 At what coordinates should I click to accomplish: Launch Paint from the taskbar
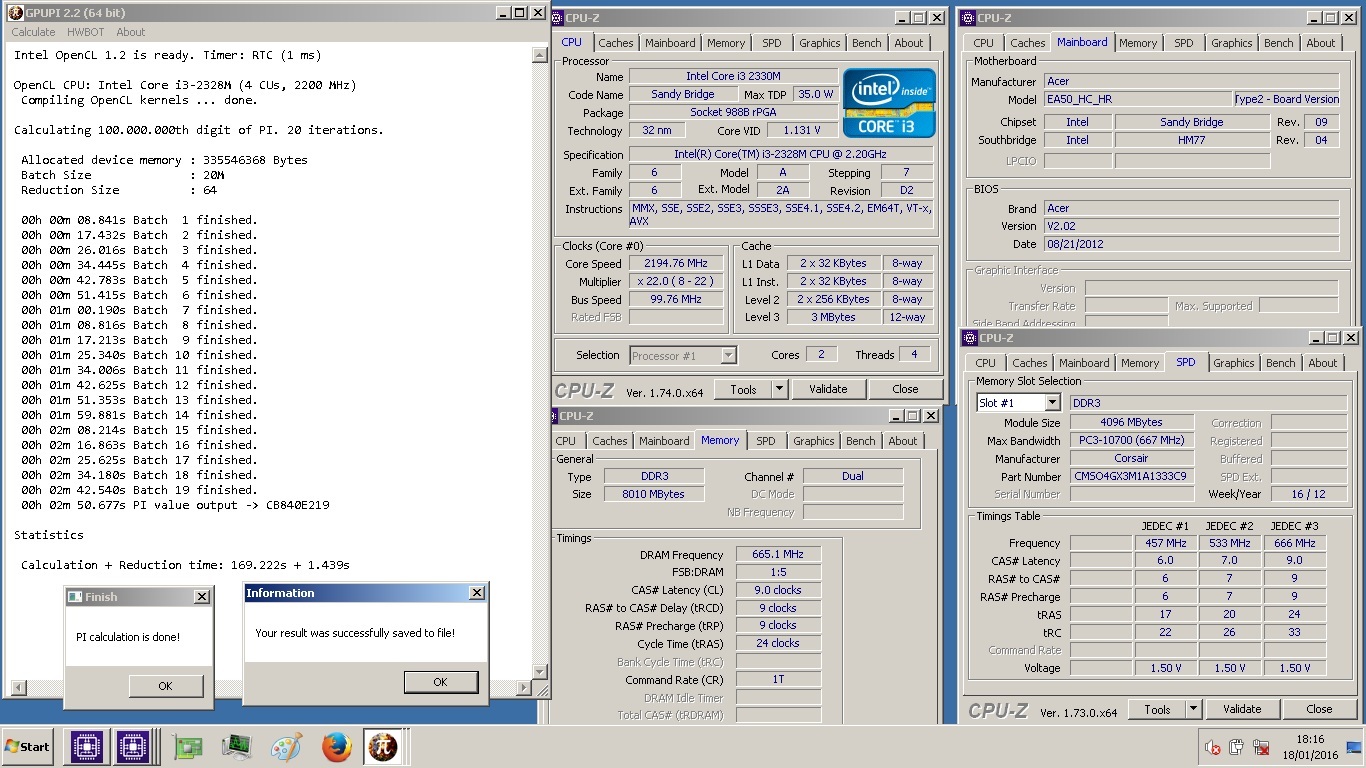coord(286,747)
